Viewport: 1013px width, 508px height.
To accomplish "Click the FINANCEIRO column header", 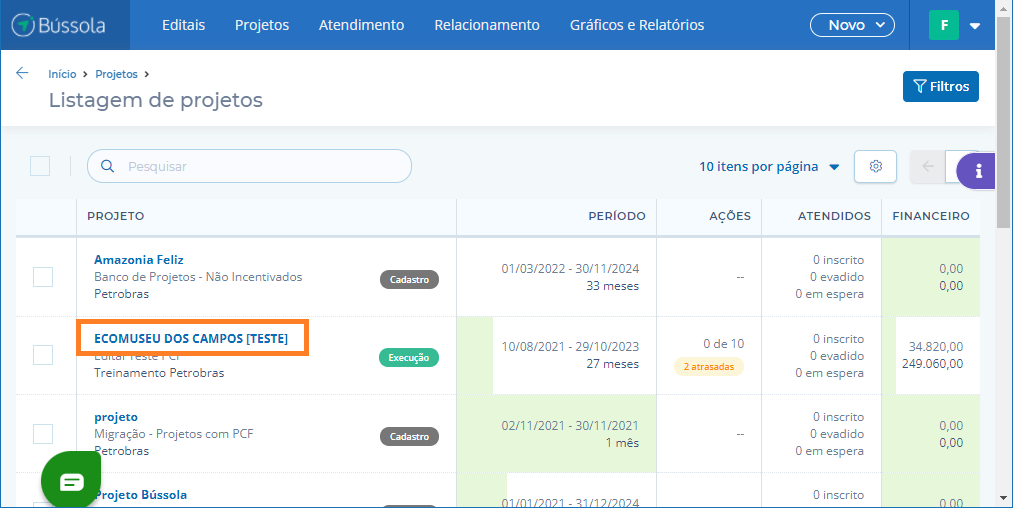I will point(931,217).
